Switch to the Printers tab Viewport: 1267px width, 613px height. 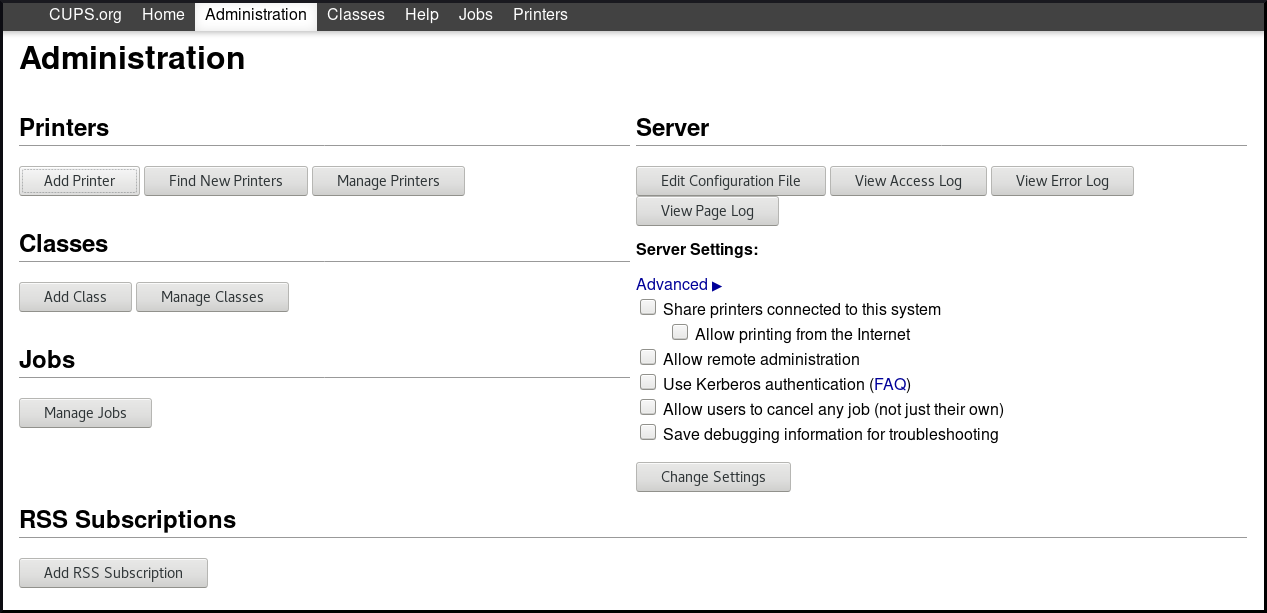pyautogui.click(x=540, y=15)
